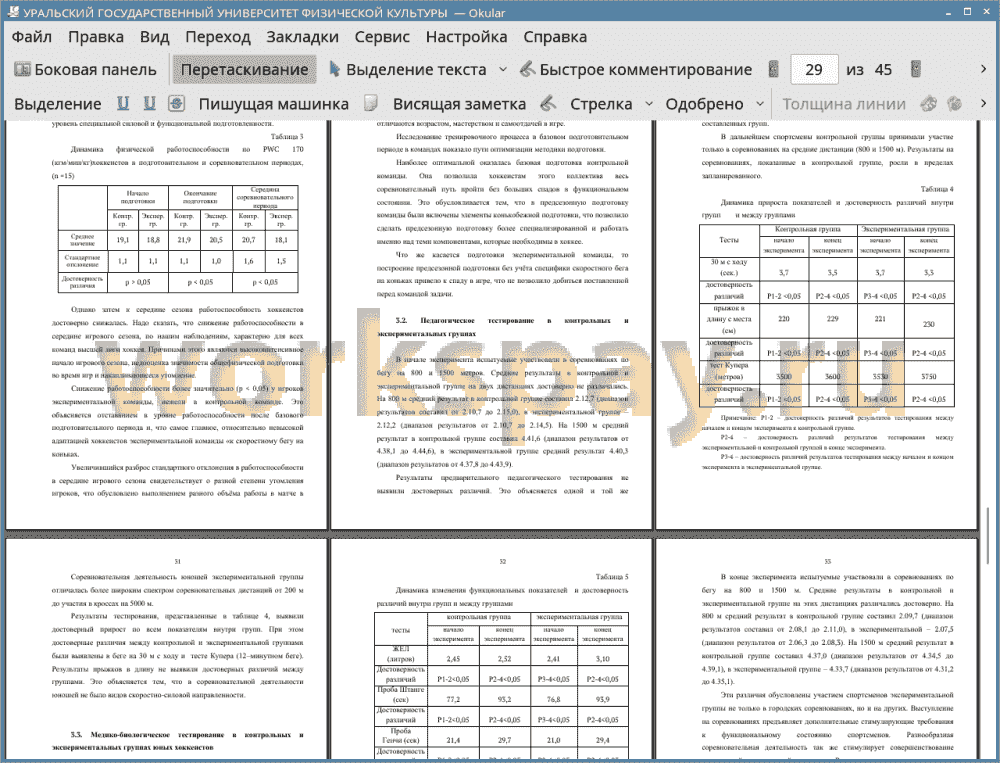Click the value "20,5" in Таблица 3
The image size is (1000, 763).
pyautogui.click(x=216, y=240)
